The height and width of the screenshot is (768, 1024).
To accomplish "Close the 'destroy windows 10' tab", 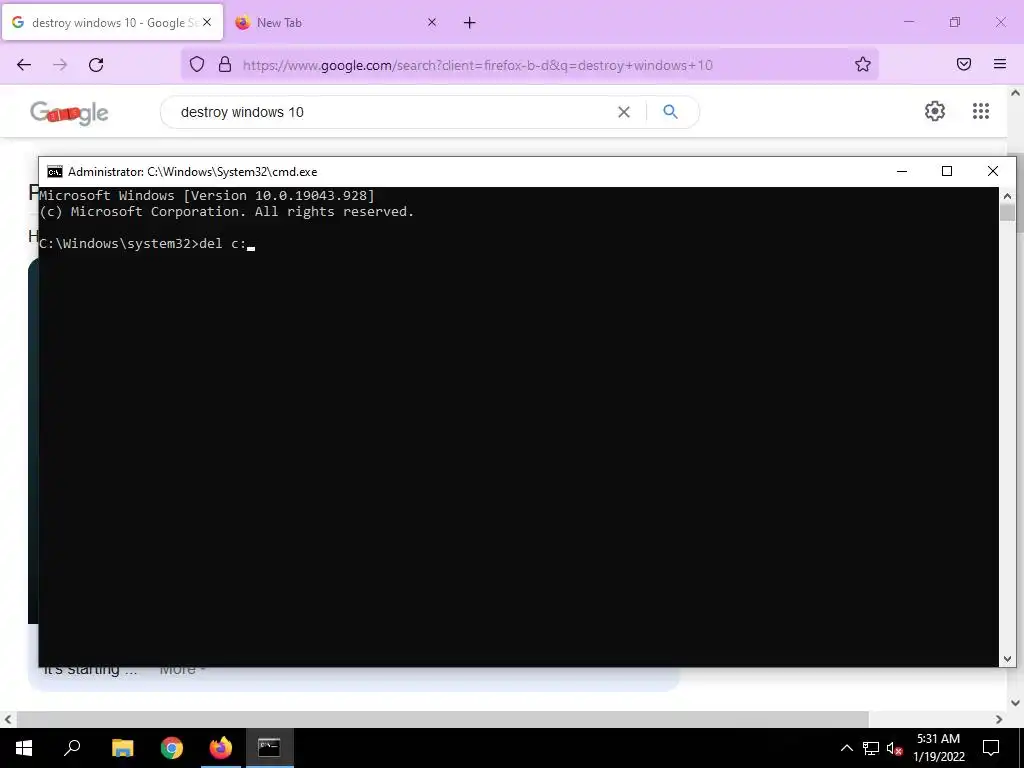I will [207, 22].
